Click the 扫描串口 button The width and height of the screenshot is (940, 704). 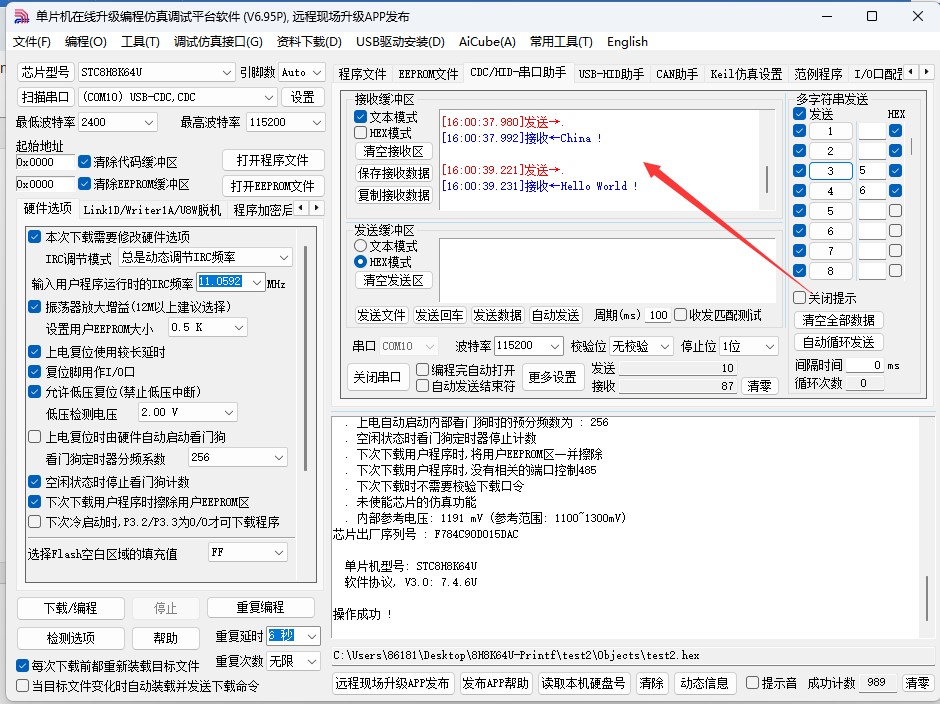46,97
